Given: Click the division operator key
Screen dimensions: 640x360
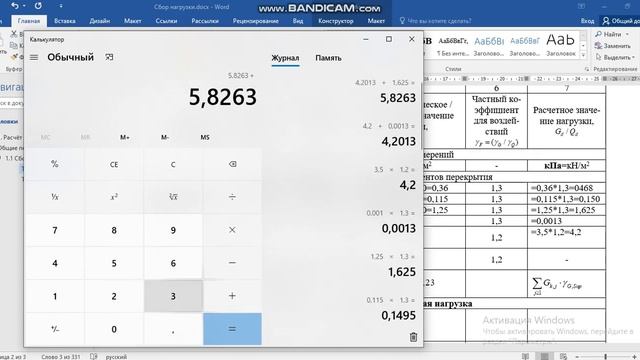Looking at the screenshot, I should click(x=232, y=197).
